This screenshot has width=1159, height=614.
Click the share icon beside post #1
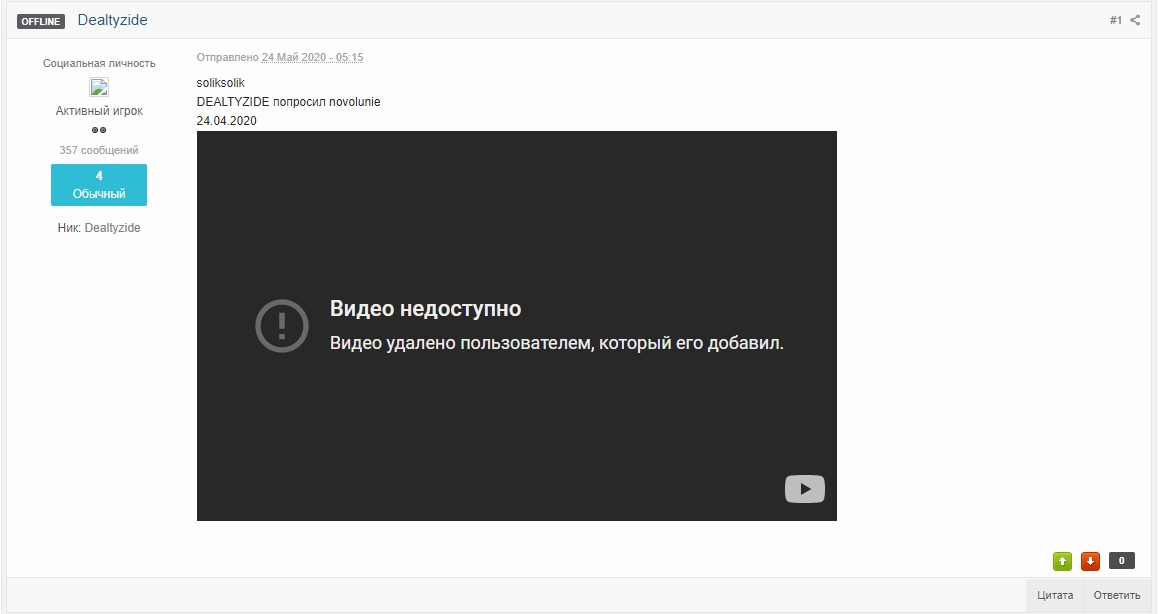pos(1135,20)
